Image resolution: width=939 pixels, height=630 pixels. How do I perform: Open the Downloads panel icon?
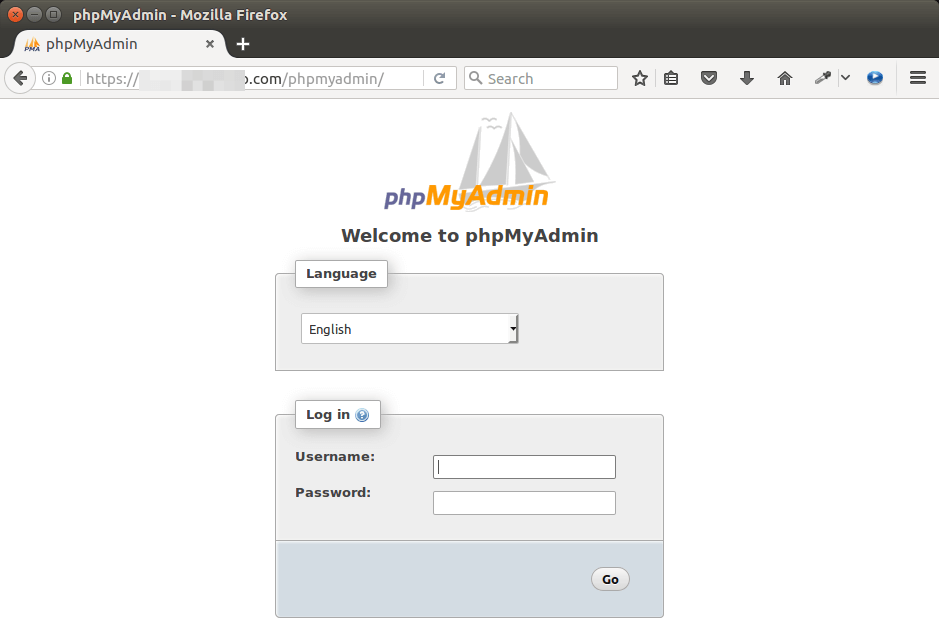click(747, 77)
